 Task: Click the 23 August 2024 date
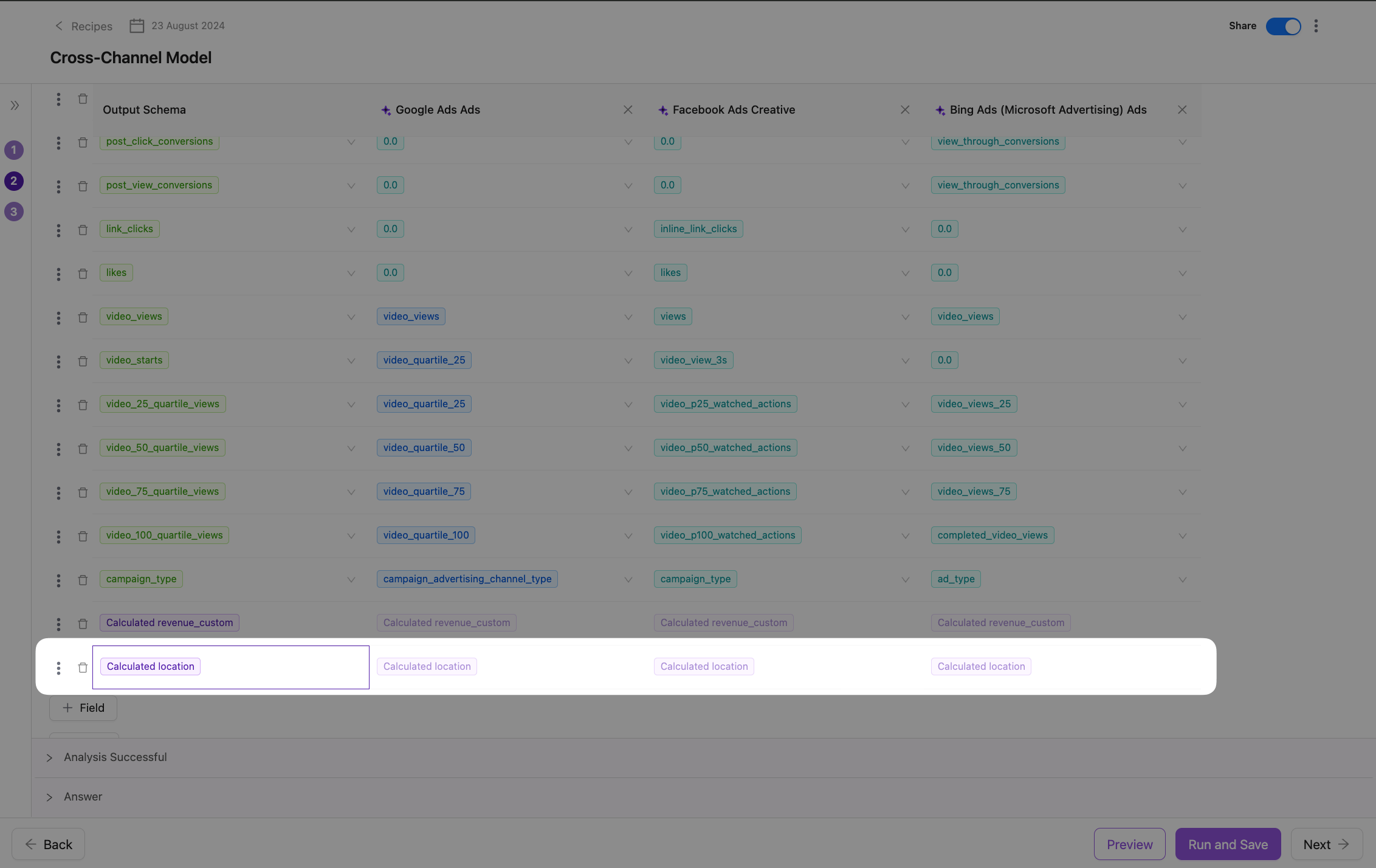tap(188, 26)
